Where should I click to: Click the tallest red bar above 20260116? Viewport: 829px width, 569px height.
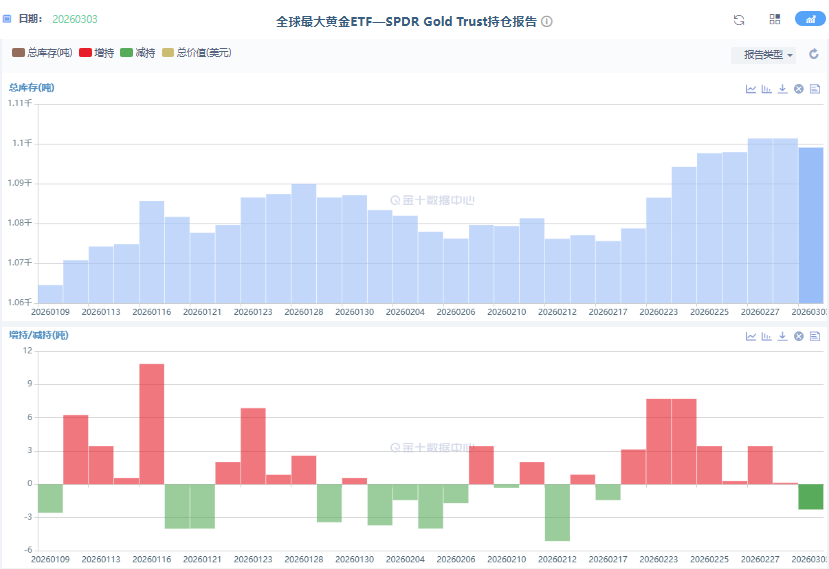point(152,424)
